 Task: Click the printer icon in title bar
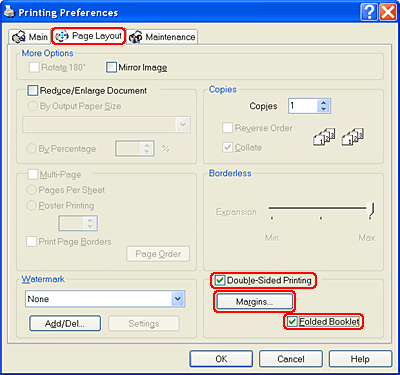[x=9, y=12]
